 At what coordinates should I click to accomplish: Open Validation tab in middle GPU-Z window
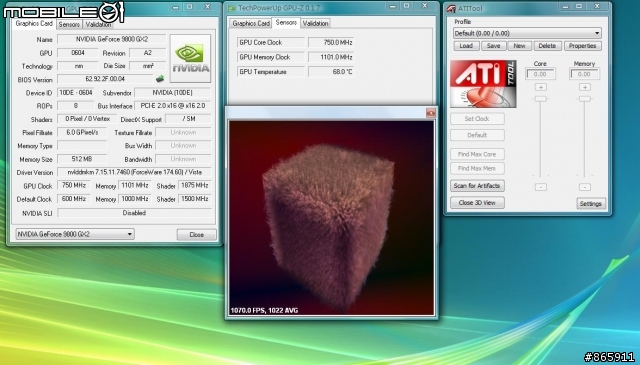(x=315, y=23)
